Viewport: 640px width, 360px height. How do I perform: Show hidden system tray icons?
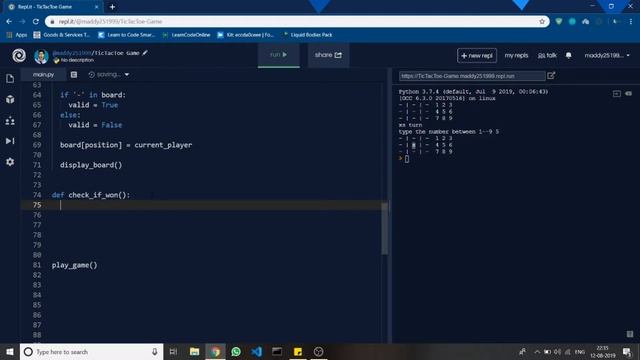pyautogui.click(x=537, y=351)
